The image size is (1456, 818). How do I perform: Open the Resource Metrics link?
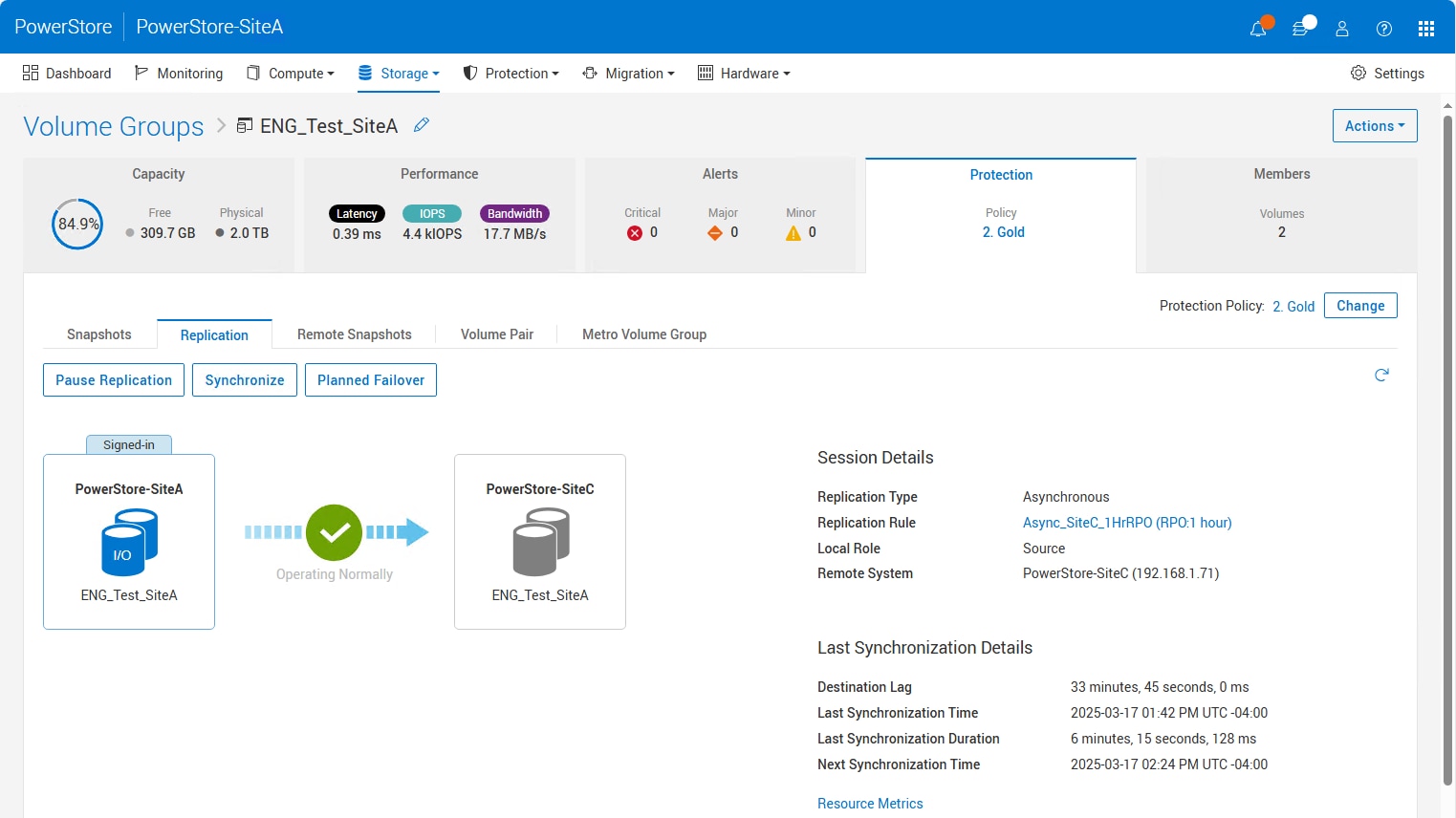pos(870,804)
